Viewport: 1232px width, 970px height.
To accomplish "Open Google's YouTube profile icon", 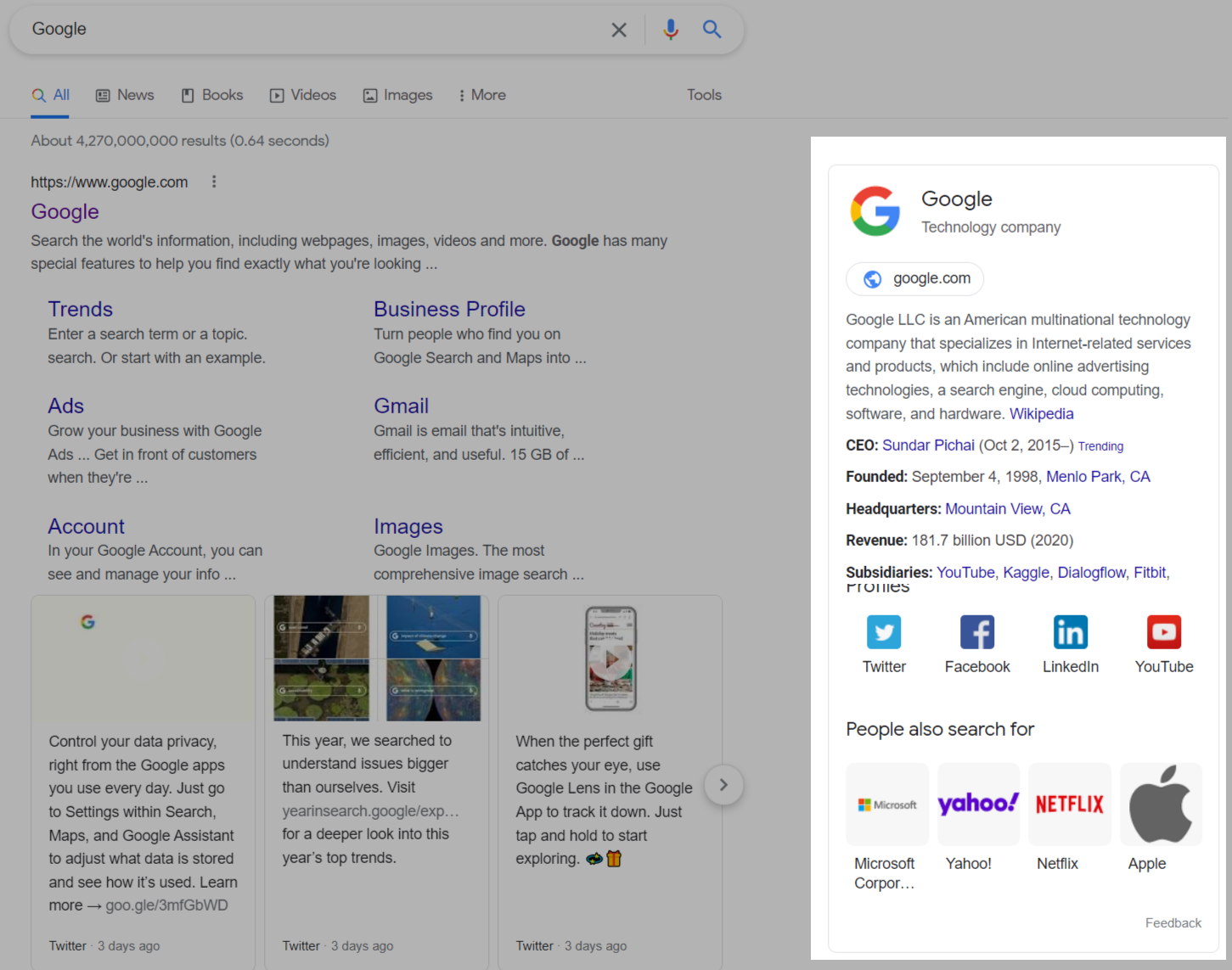I will pyautogui.click(x=1164, y=632).
